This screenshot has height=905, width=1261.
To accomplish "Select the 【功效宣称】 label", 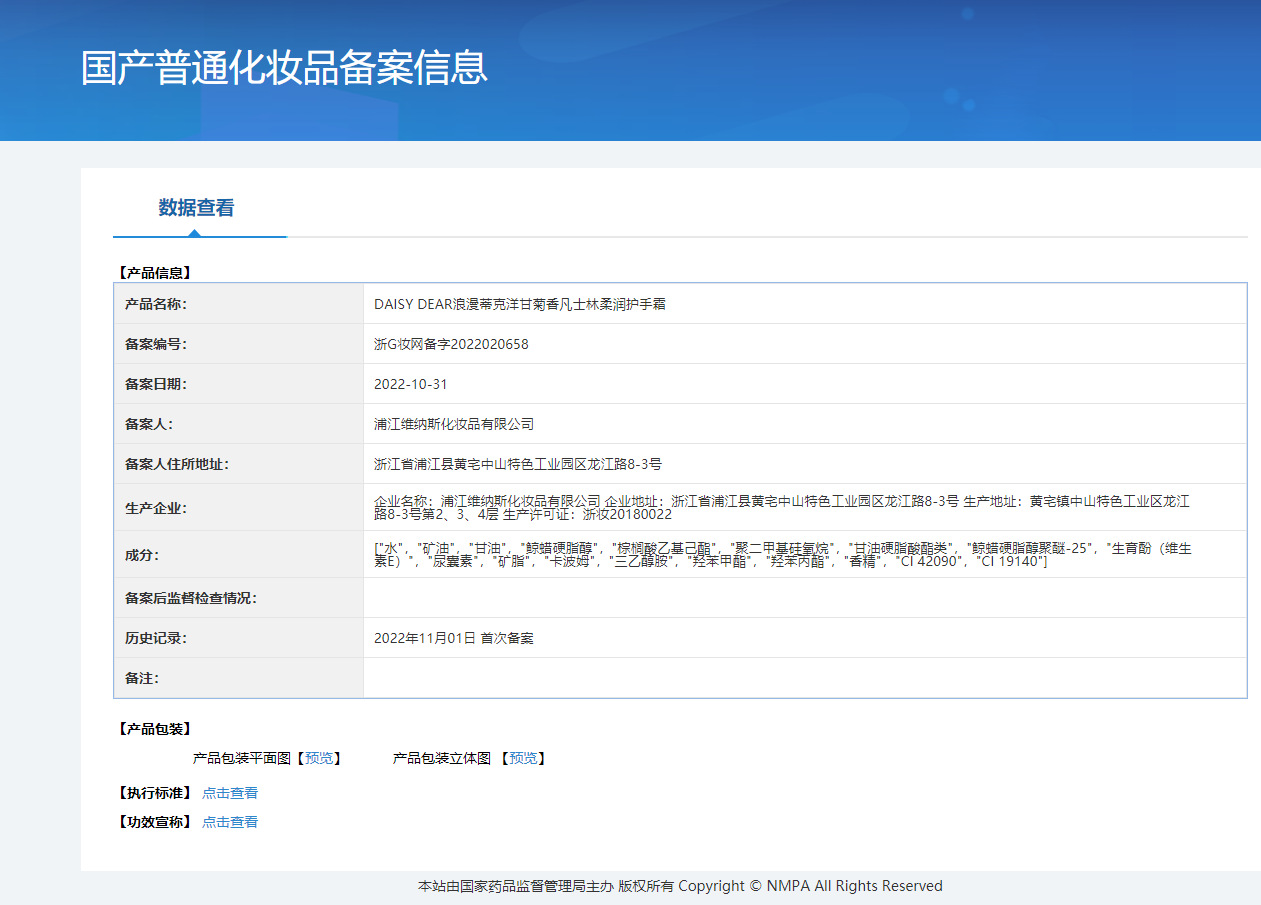I will [x=153, y=822].
